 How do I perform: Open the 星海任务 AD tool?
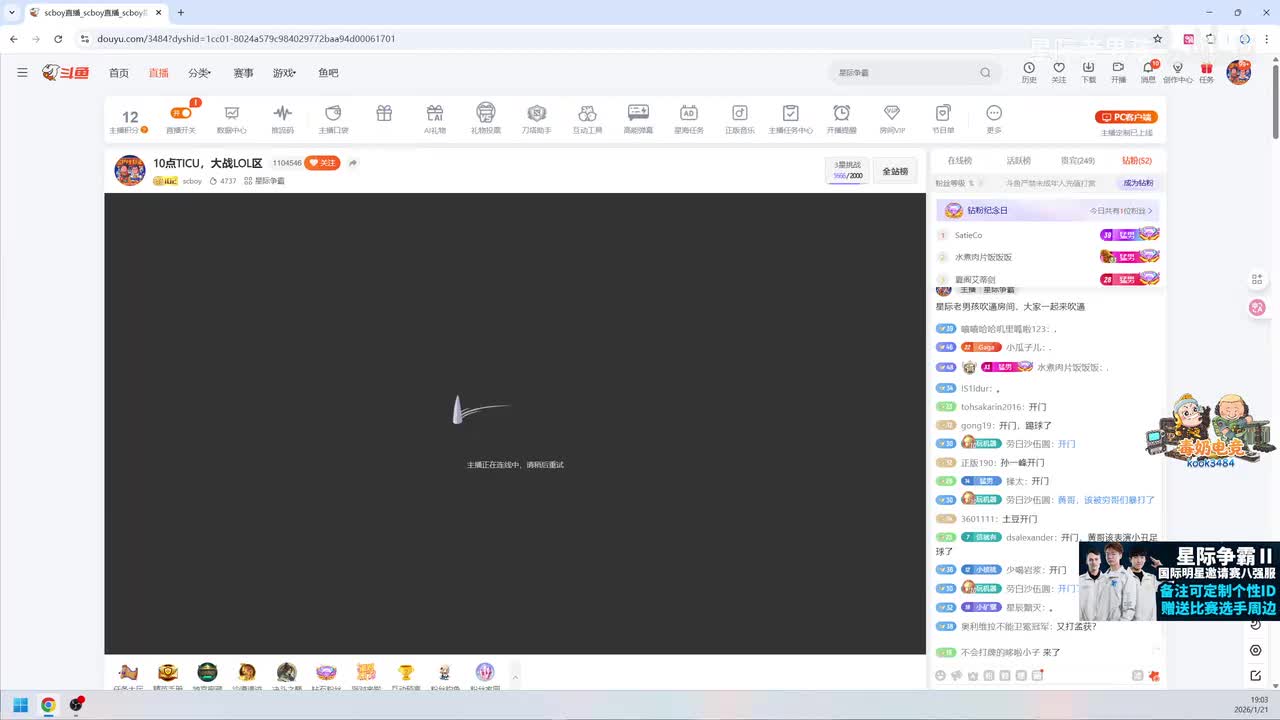[x=688, y=119]
